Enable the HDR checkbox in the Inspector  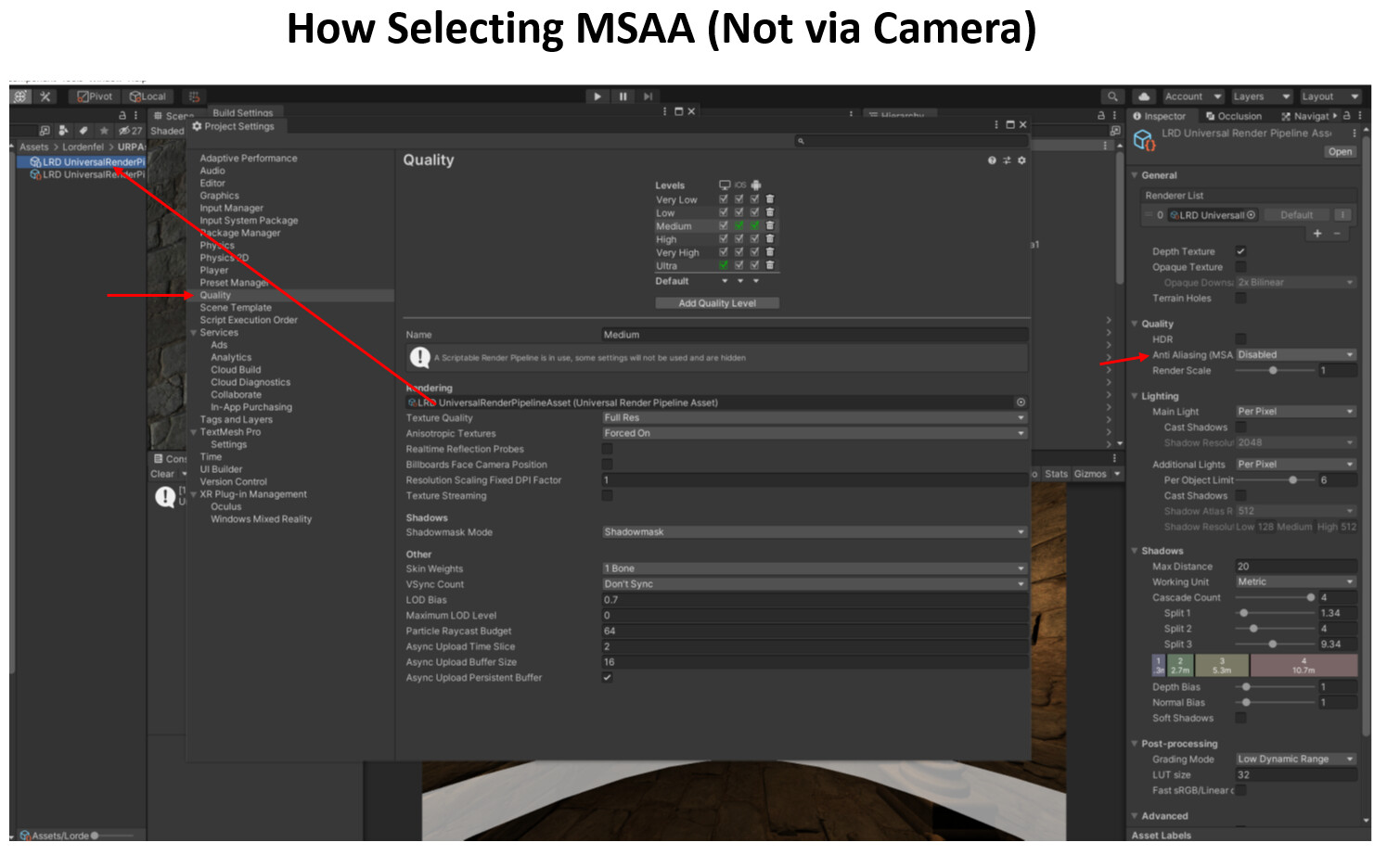point(1240,338)
